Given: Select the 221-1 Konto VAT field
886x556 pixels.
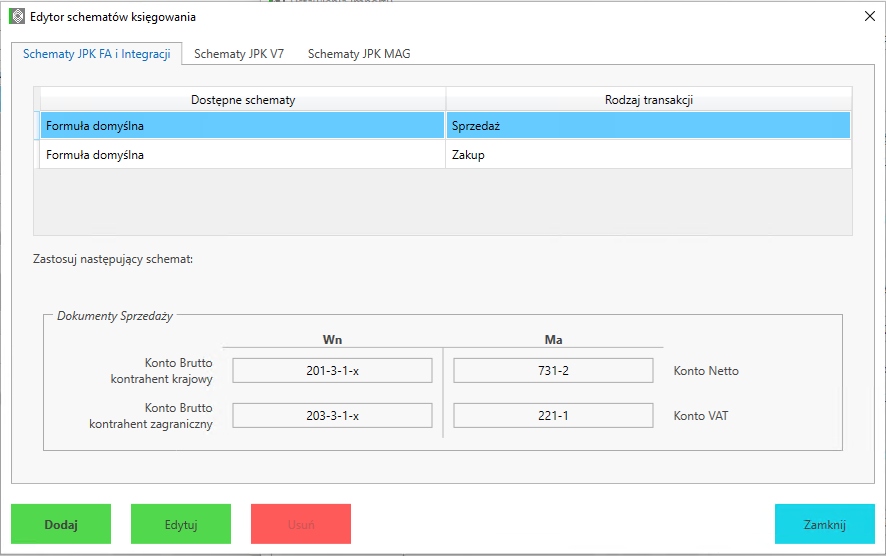Looking at the screenshot, I should pos(553,415).
